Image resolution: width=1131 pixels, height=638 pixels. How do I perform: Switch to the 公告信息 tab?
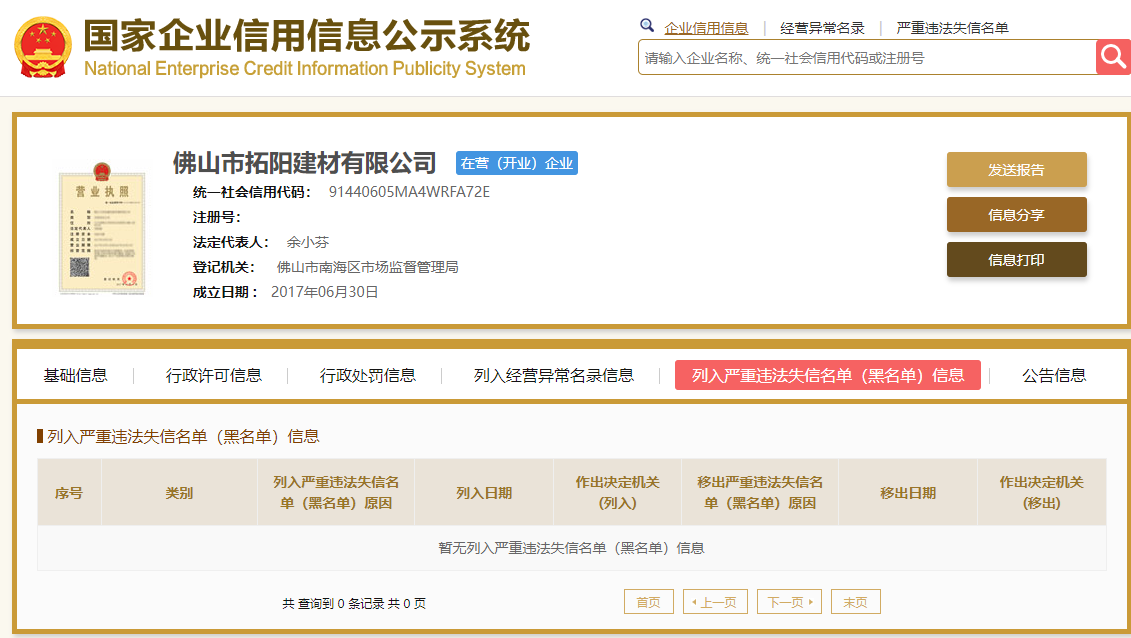(x=1054, y=376)
